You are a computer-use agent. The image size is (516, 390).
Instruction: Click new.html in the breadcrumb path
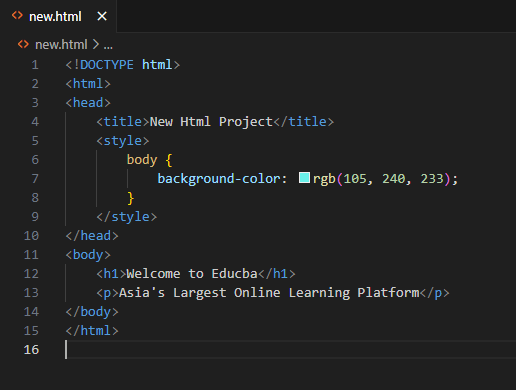coord(61,44)
